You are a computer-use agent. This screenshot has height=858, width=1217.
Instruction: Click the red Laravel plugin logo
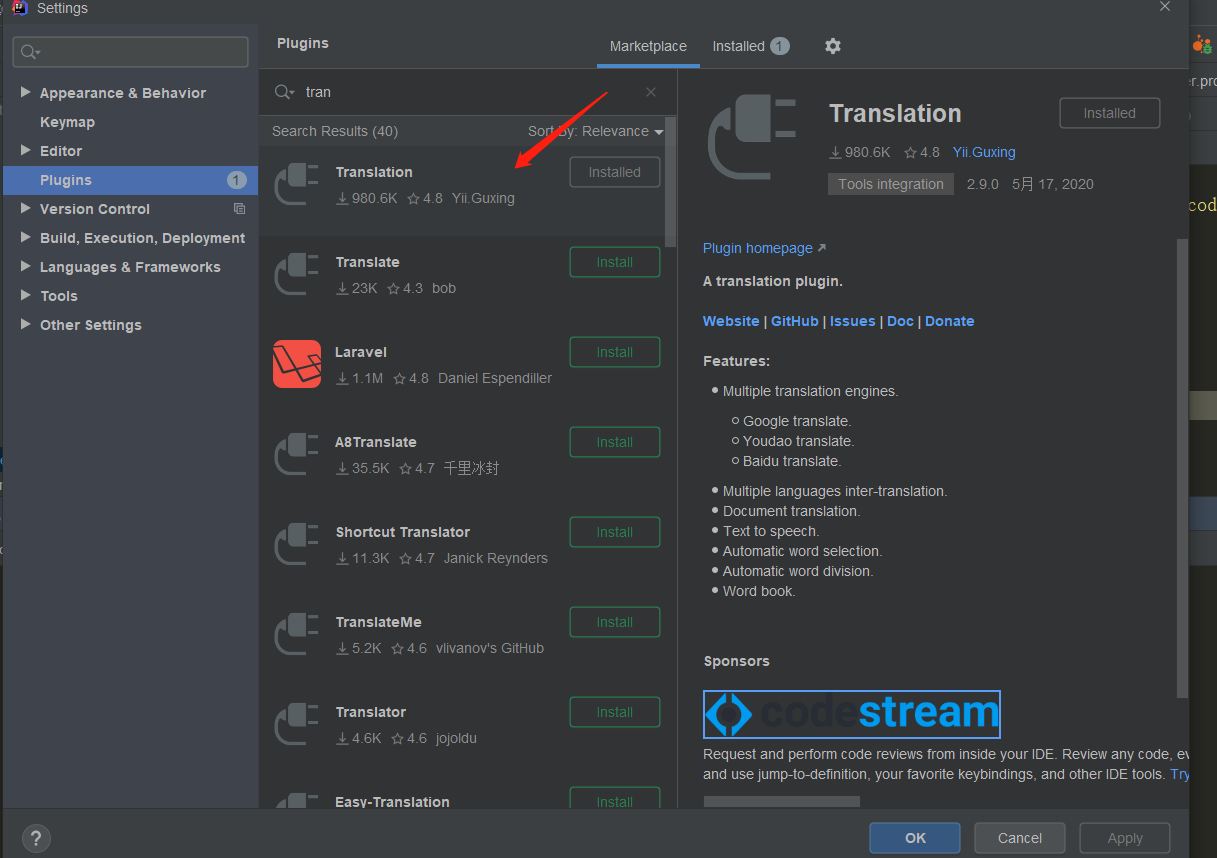click(297, 364)
